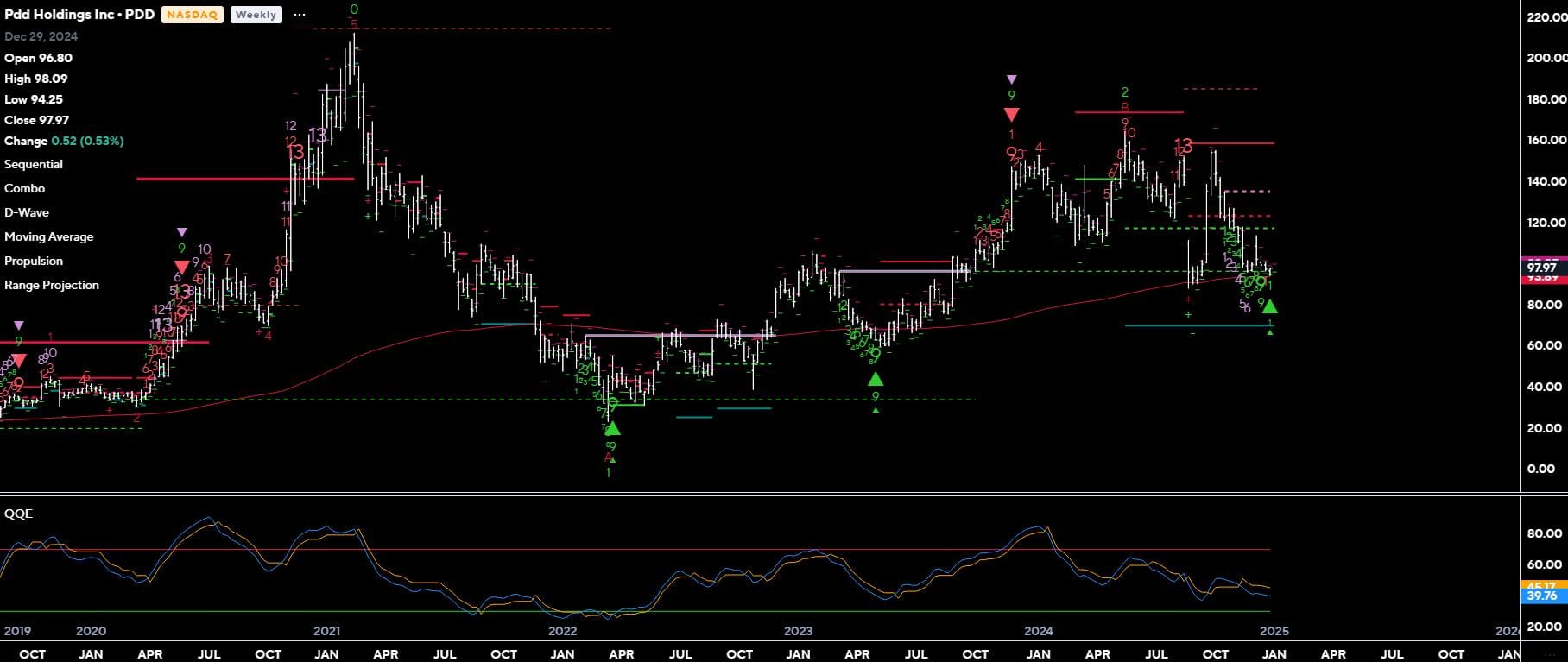Click the green up triangle at December 2024
Image resolution: width=1568 pixels, height=662 pixels.
coord(1269,306)
